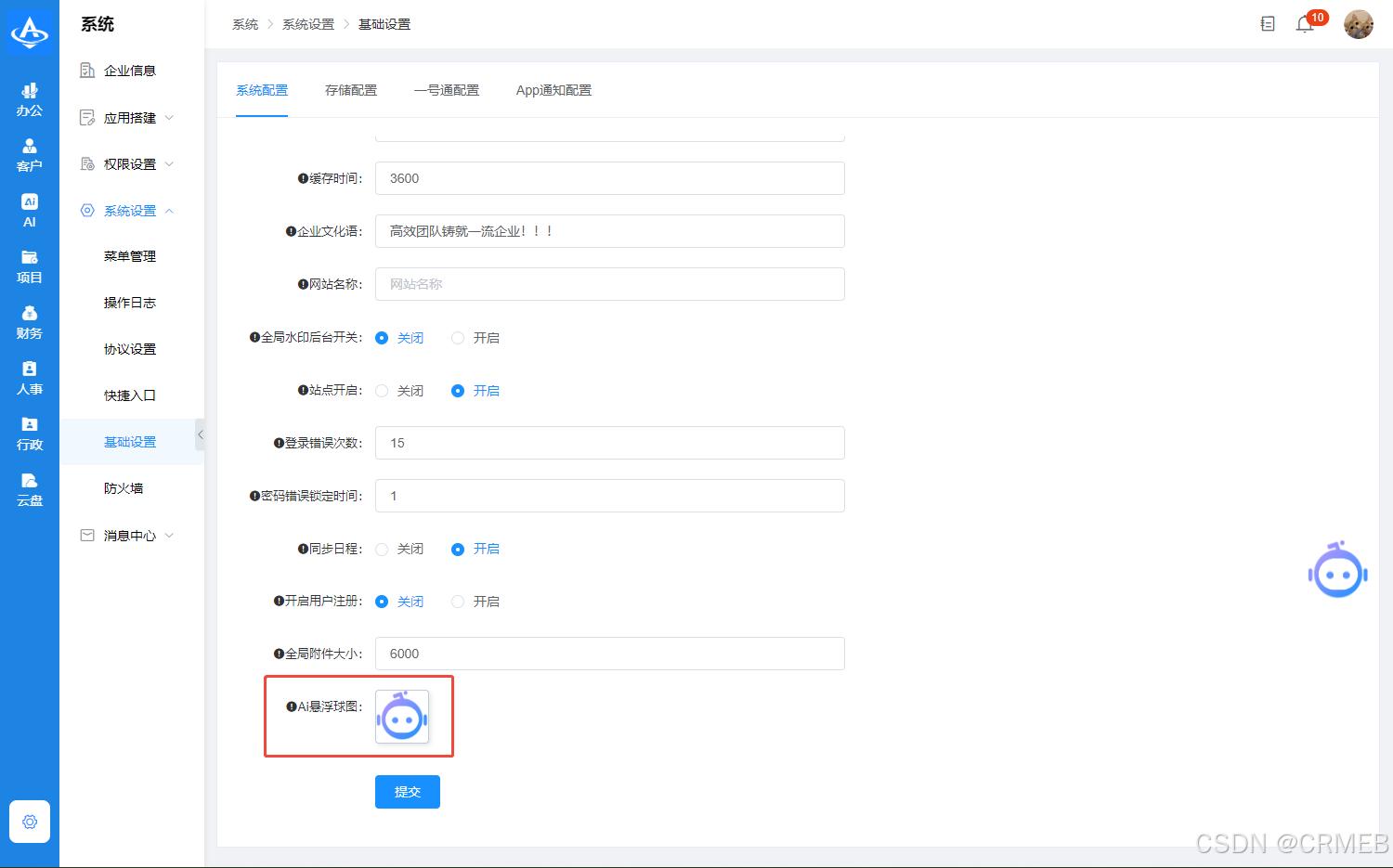Enable 全局水印后台开关 by selecting 开启

point(457,337)
